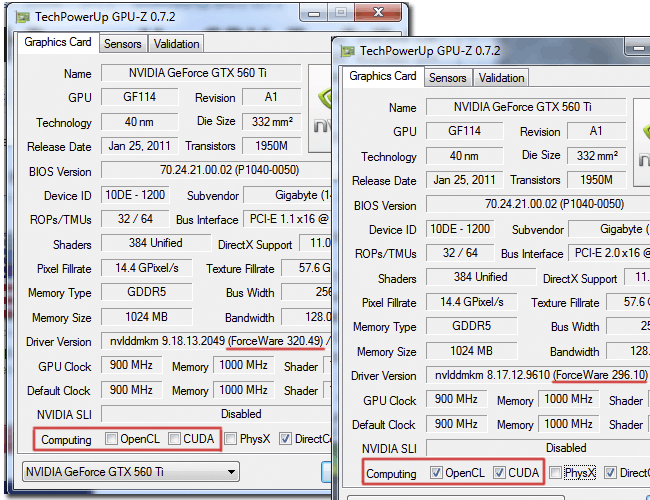Open the Validation tab in back window
Screen dimensions: 650x500
[x=176, y=44]
